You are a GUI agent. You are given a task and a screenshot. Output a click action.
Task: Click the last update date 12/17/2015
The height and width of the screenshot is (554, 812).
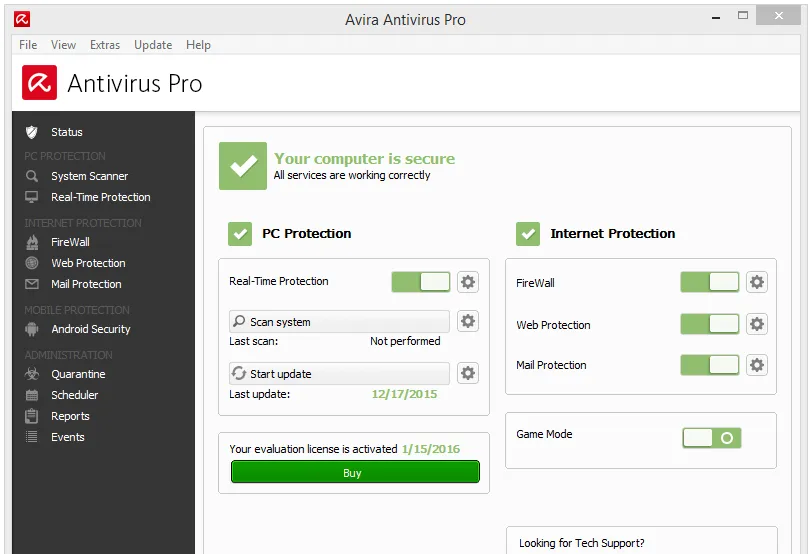(404, 394)
